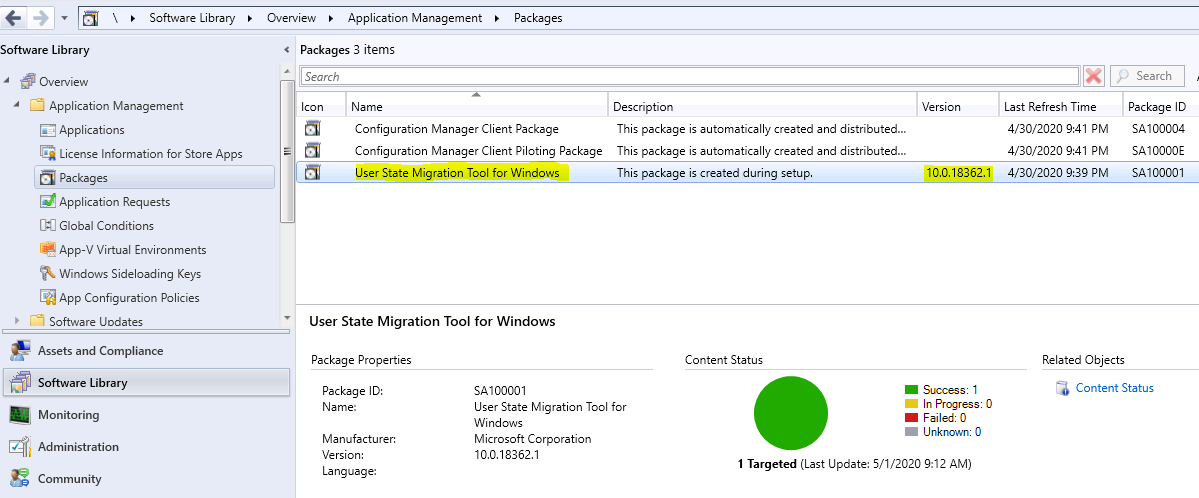This screenshot has height=498, width=1199.
Task: Open License Information for Store Apps
Action: 151,154
